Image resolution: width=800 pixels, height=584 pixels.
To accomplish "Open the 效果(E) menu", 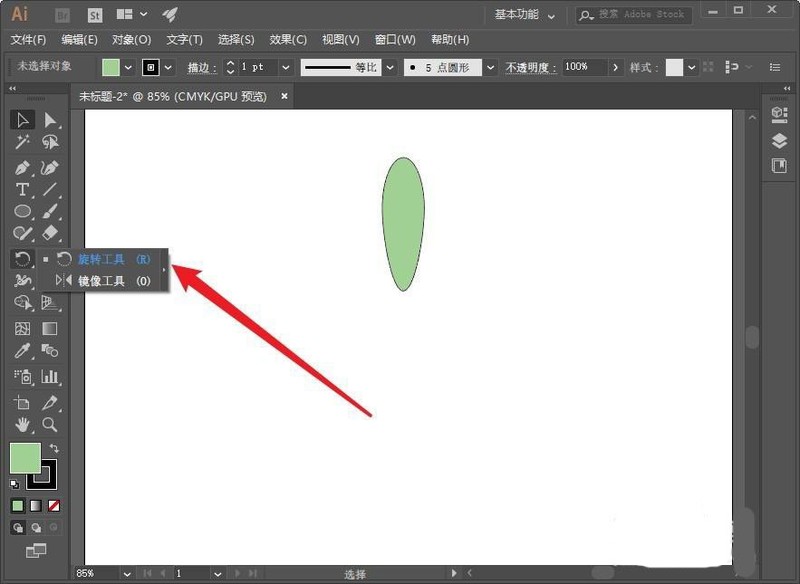I will [x=288, y=40].
